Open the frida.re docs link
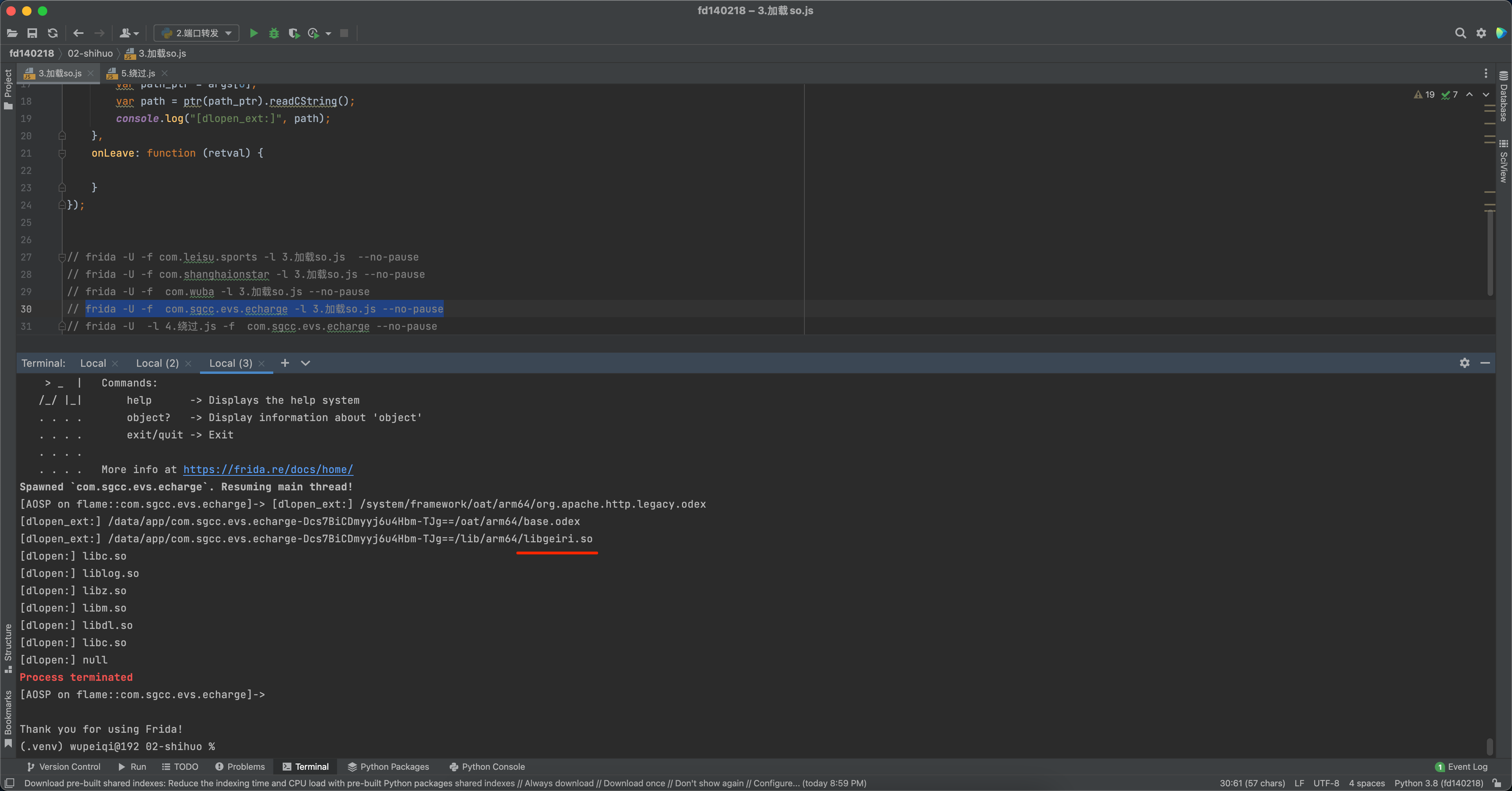Viewport: 1512px width, 791px height. (268, 469)
